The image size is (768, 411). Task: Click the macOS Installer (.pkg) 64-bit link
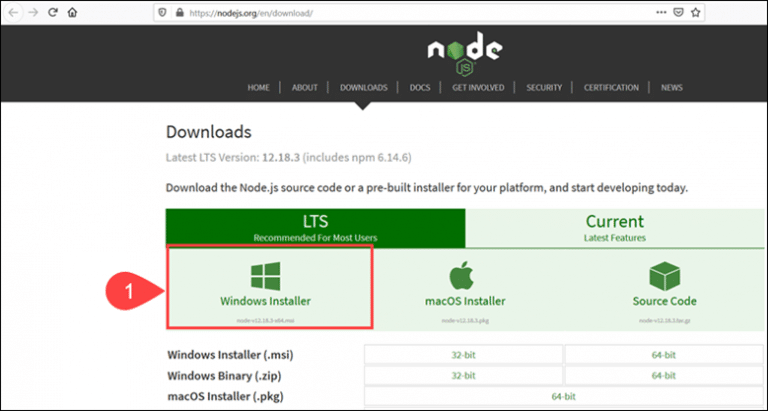[x=564, y=396]
